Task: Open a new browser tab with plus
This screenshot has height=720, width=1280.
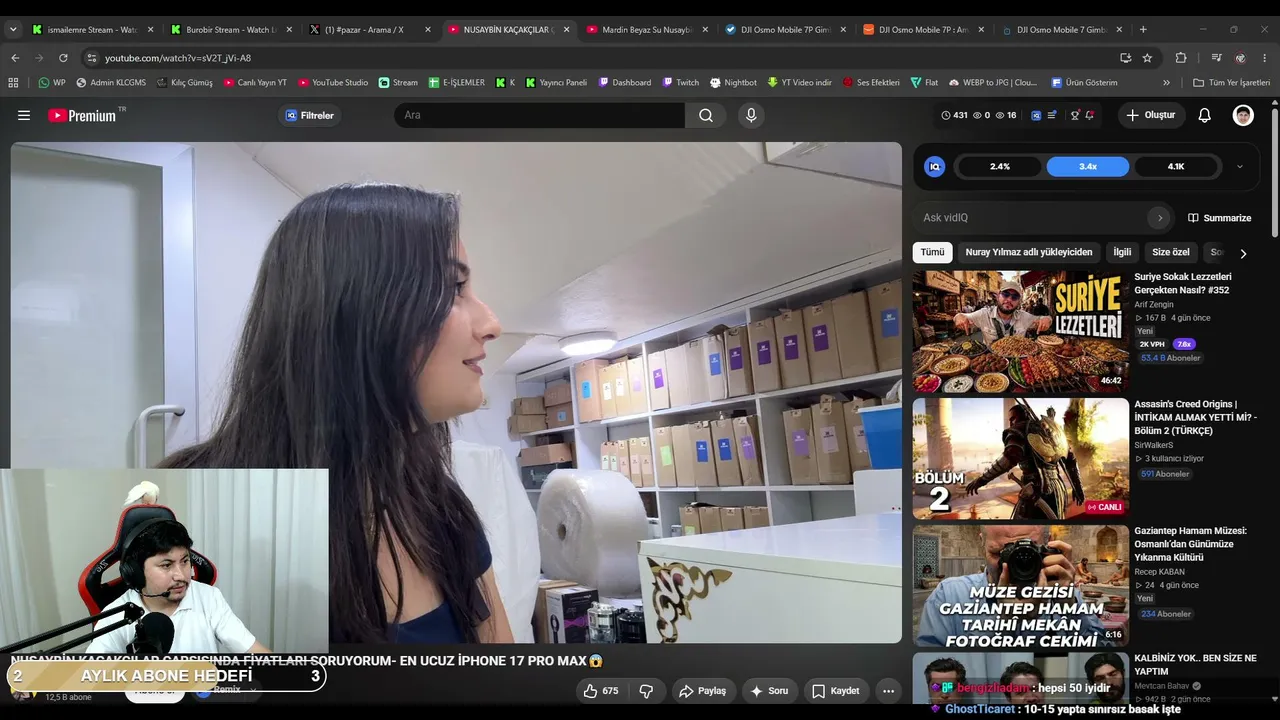Action: [x=1143, y=30]
